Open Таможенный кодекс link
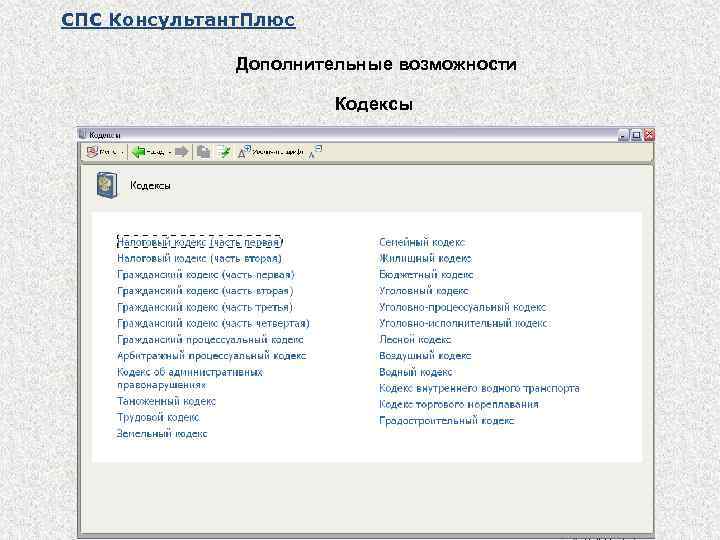 (166, 401)
